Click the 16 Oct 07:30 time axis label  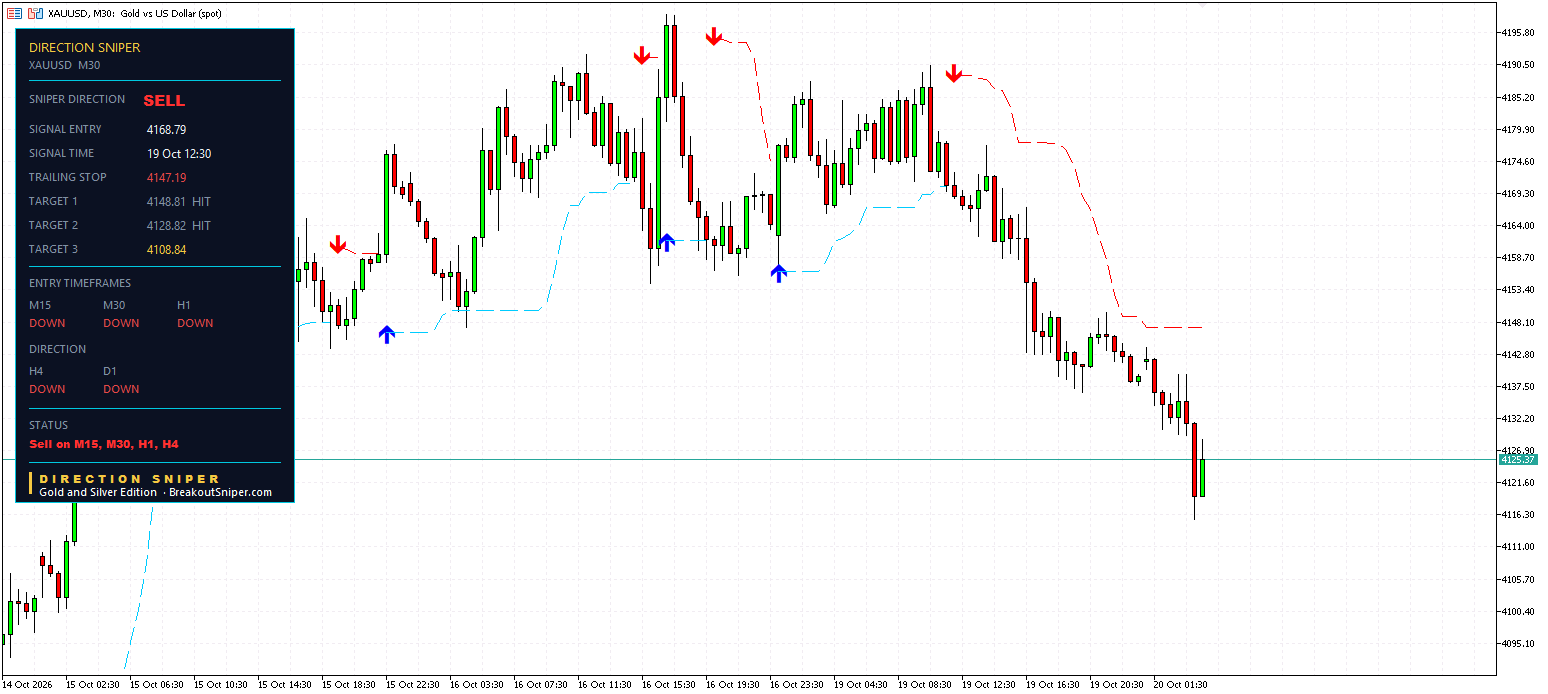(541, 685)
